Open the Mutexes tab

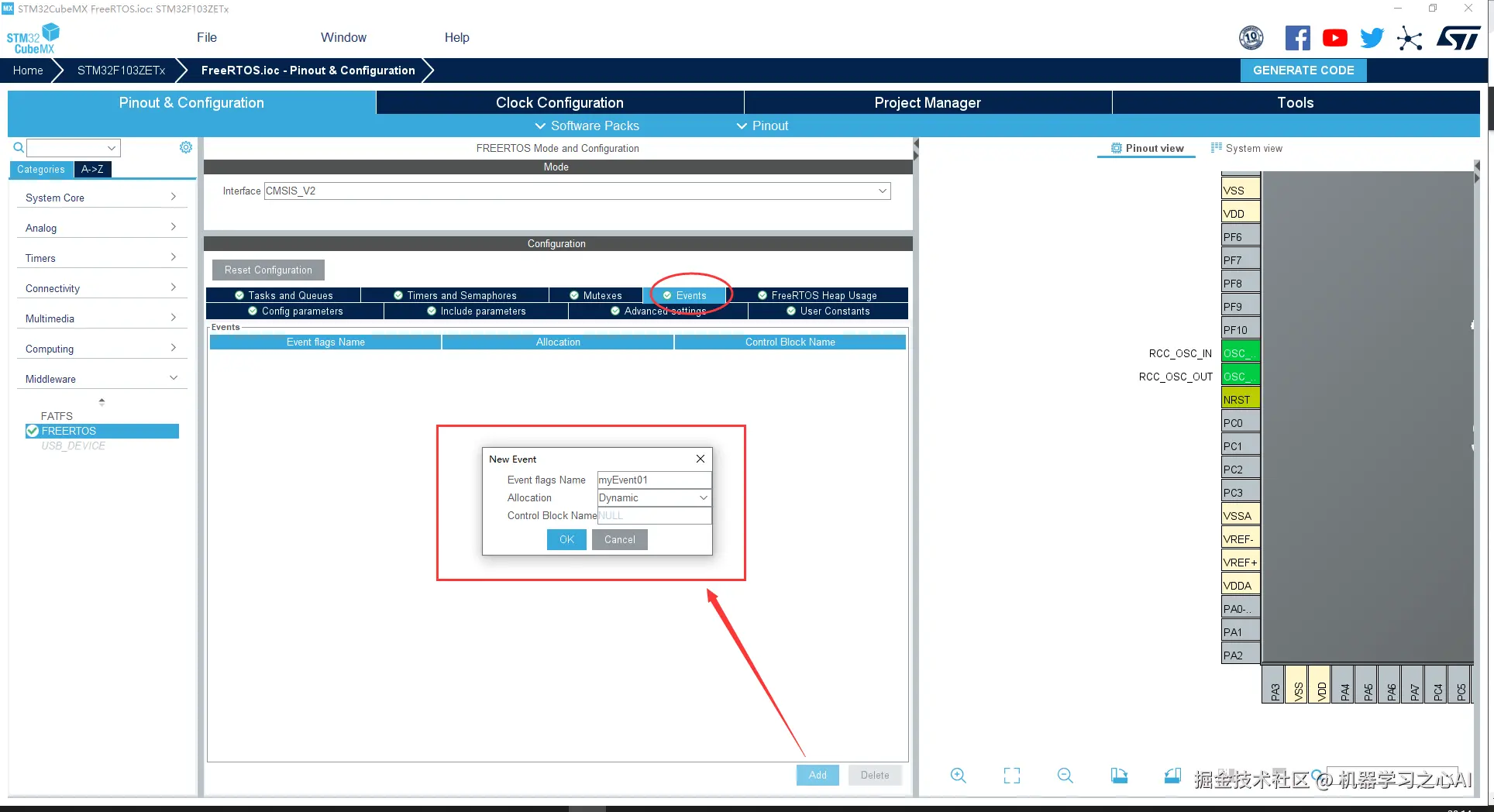pos(596,295)
